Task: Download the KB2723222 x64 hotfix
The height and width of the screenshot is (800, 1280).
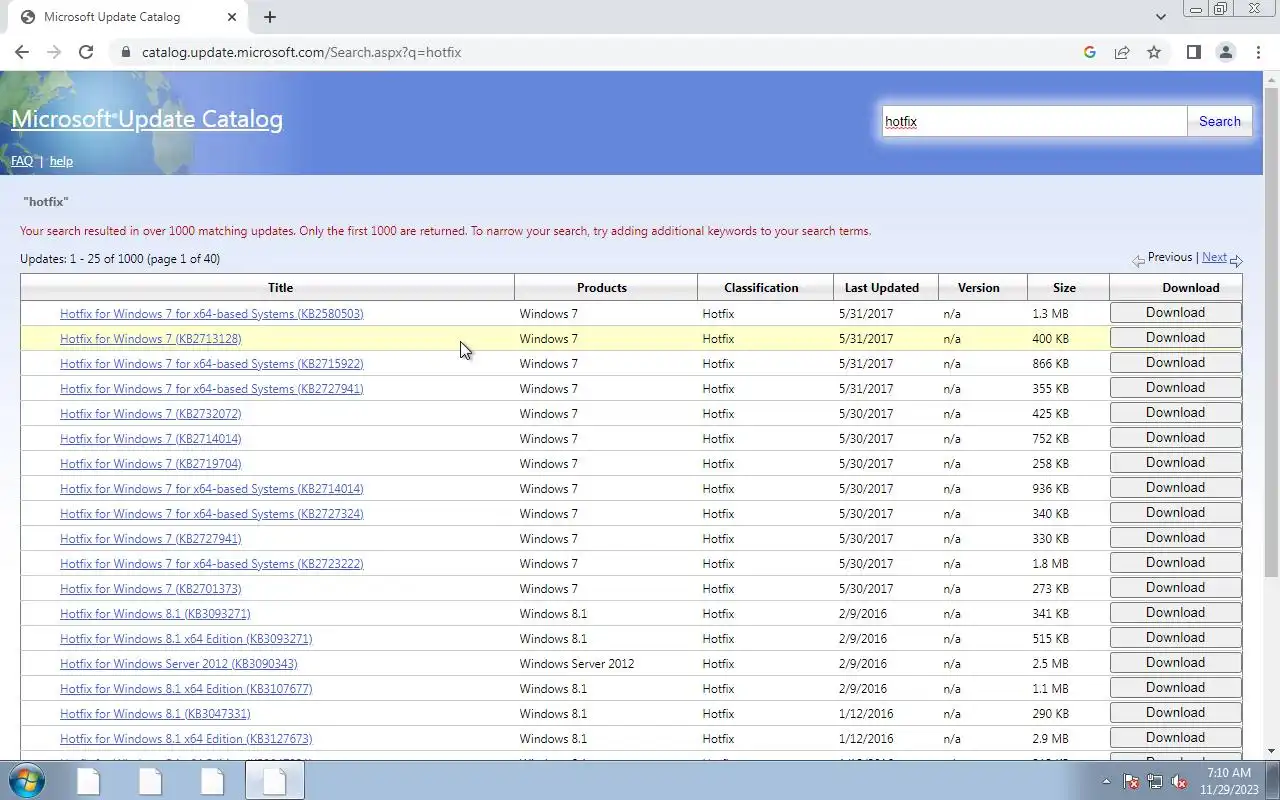Action: click(x=1175, y=563)
